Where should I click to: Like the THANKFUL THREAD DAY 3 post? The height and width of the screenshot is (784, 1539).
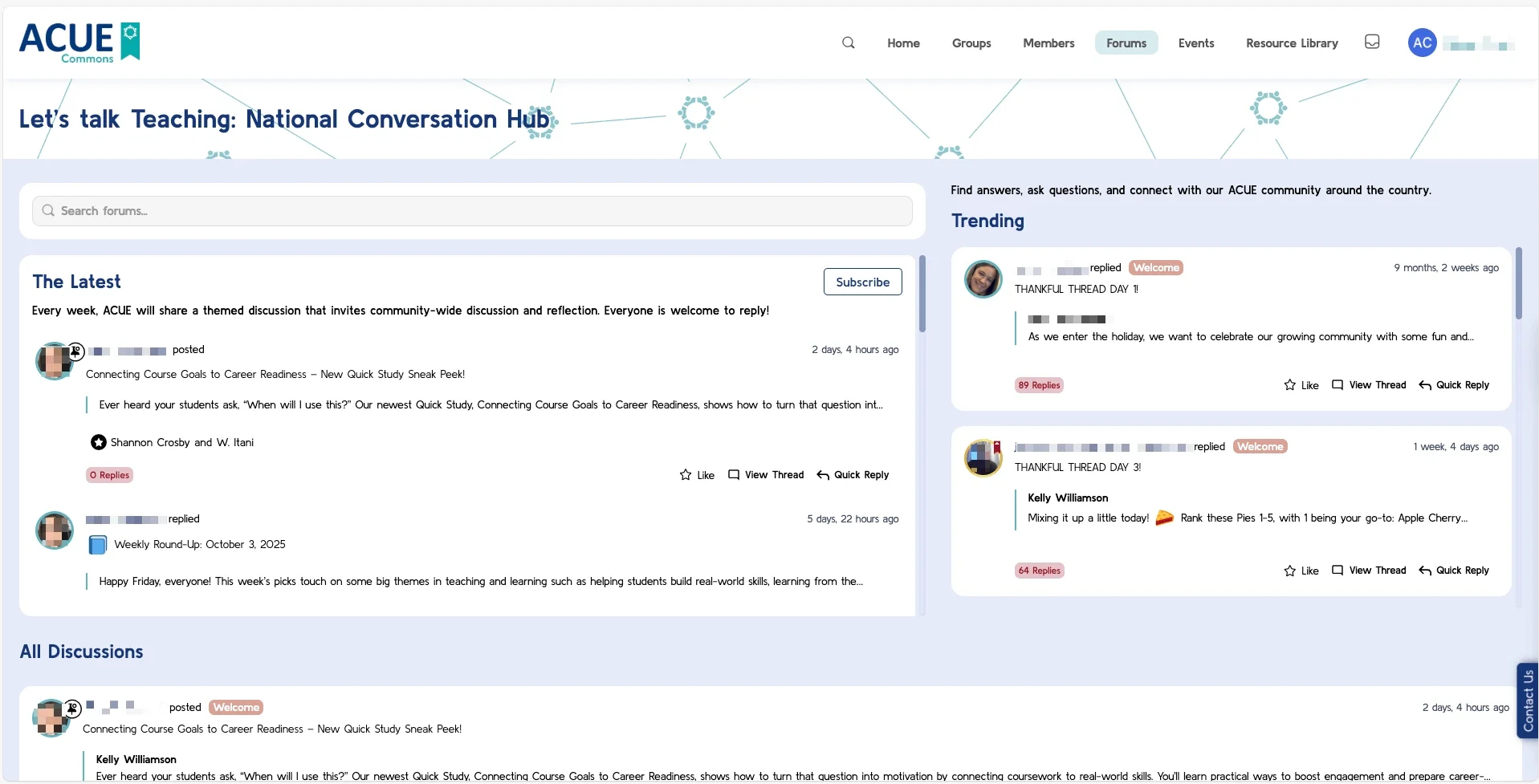1301,571
